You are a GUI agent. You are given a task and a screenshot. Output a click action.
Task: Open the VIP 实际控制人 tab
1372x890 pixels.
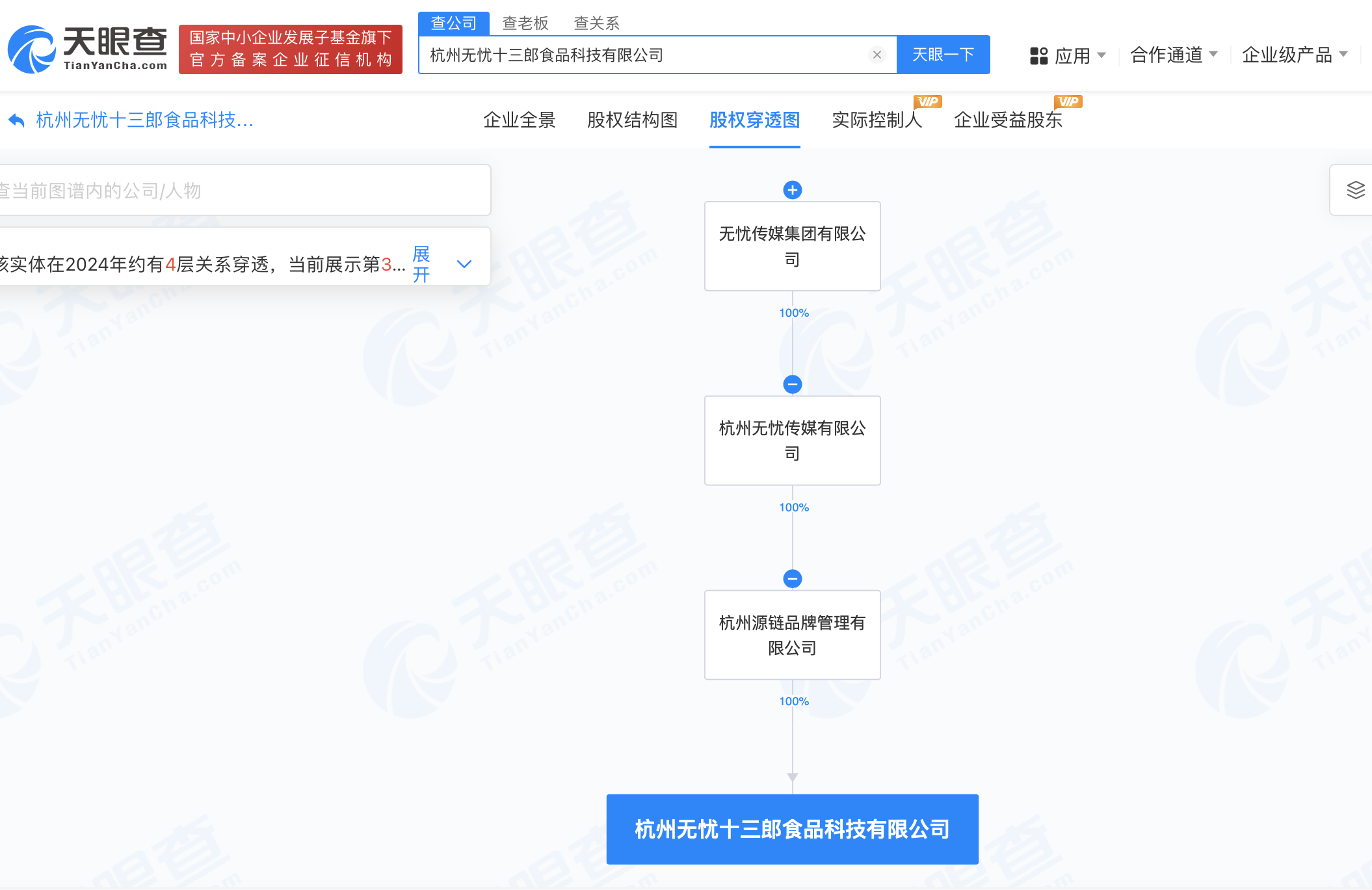877,120
